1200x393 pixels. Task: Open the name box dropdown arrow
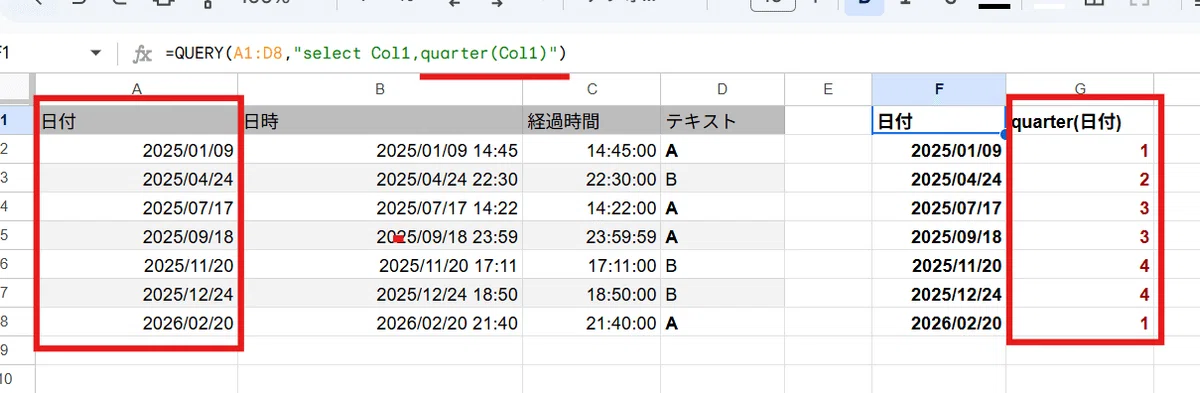96,53
